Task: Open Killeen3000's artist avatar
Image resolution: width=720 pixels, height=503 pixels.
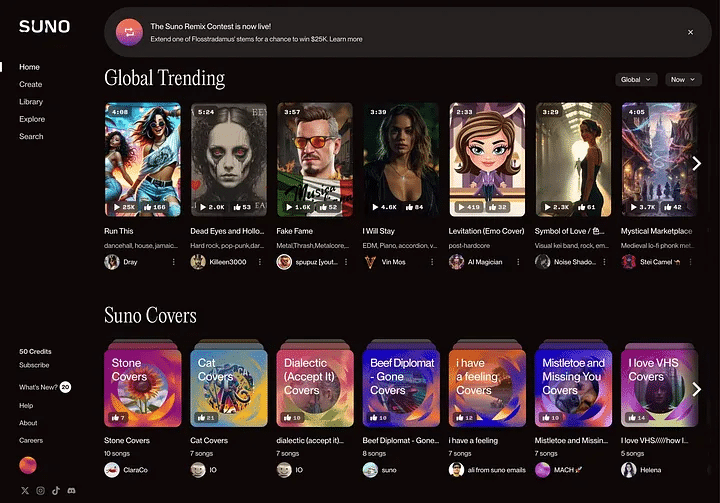Action: 198,262
